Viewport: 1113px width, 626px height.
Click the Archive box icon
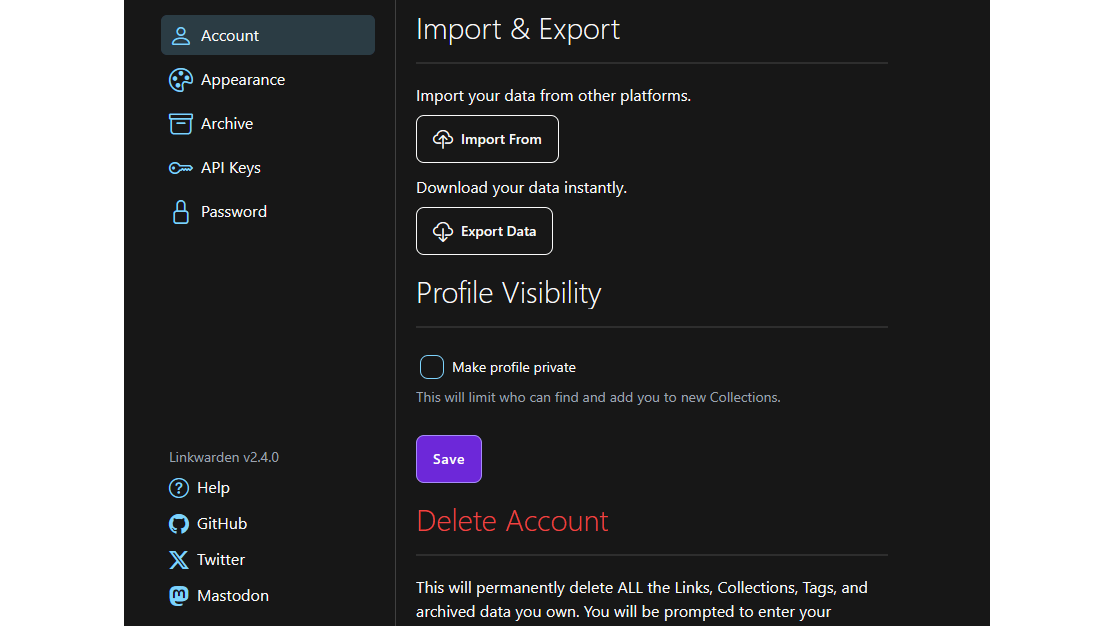[x=181, y=124]
